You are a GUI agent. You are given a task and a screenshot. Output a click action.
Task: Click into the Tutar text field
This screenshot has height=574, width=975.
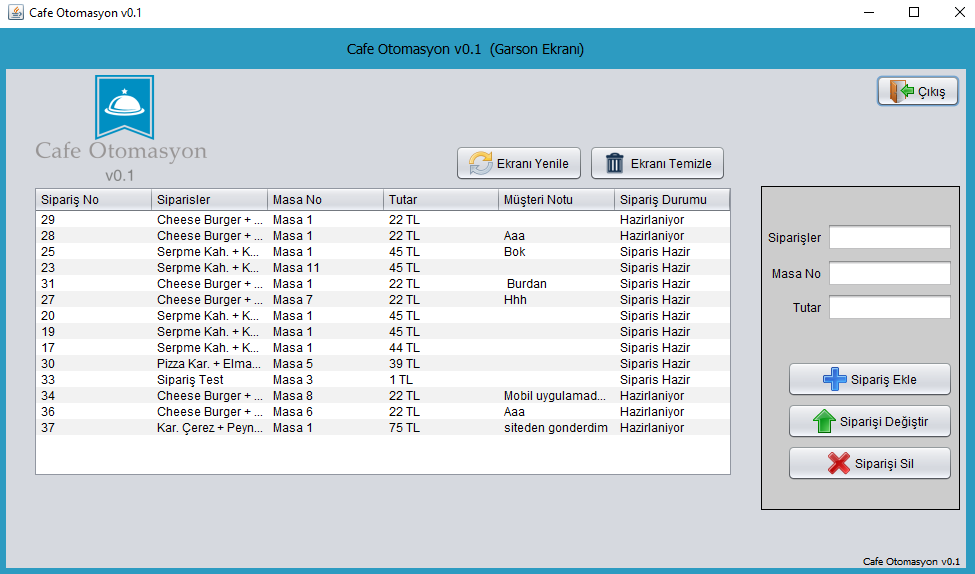pos(889,308)
